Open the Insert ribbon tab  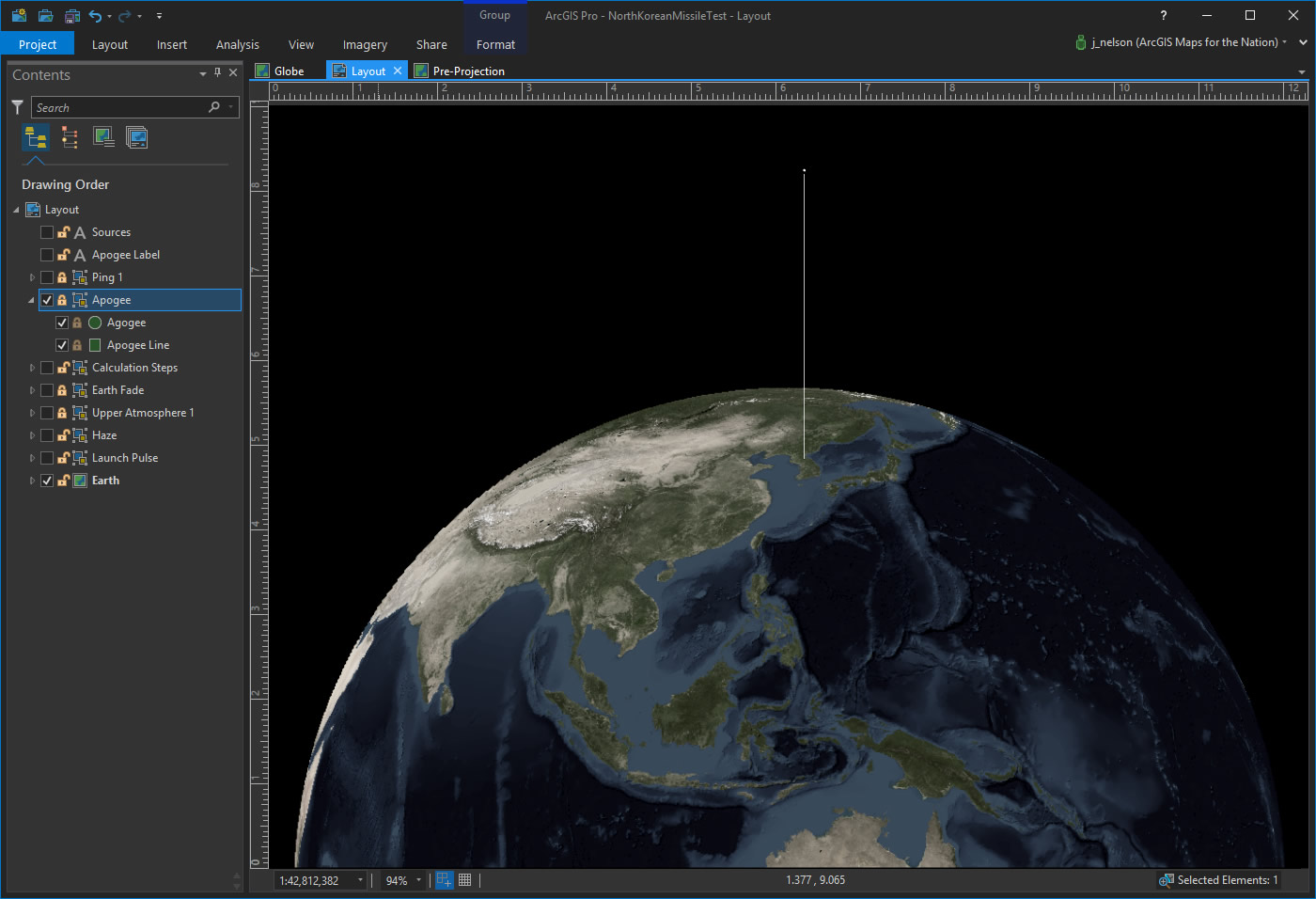click(x=171, y=44)
